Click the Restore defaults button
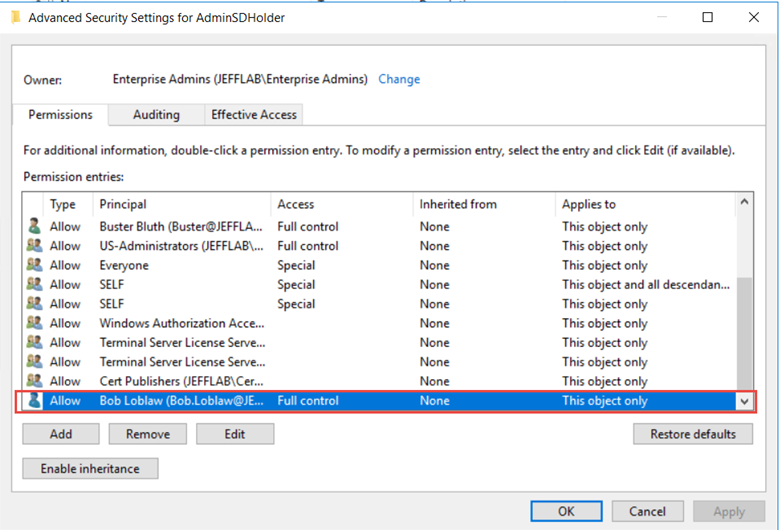This screenshot has height=530, width=780. (x=693, y=434)
